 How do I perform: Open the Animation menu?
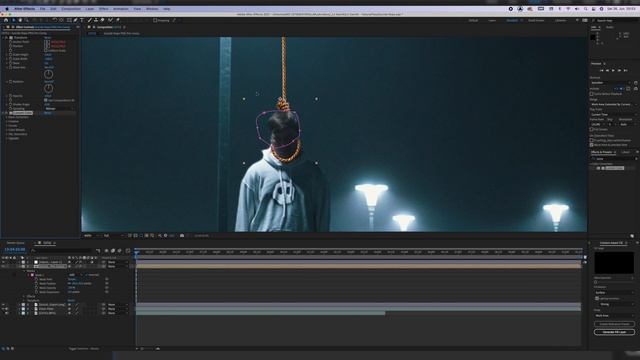coord(121,9)
